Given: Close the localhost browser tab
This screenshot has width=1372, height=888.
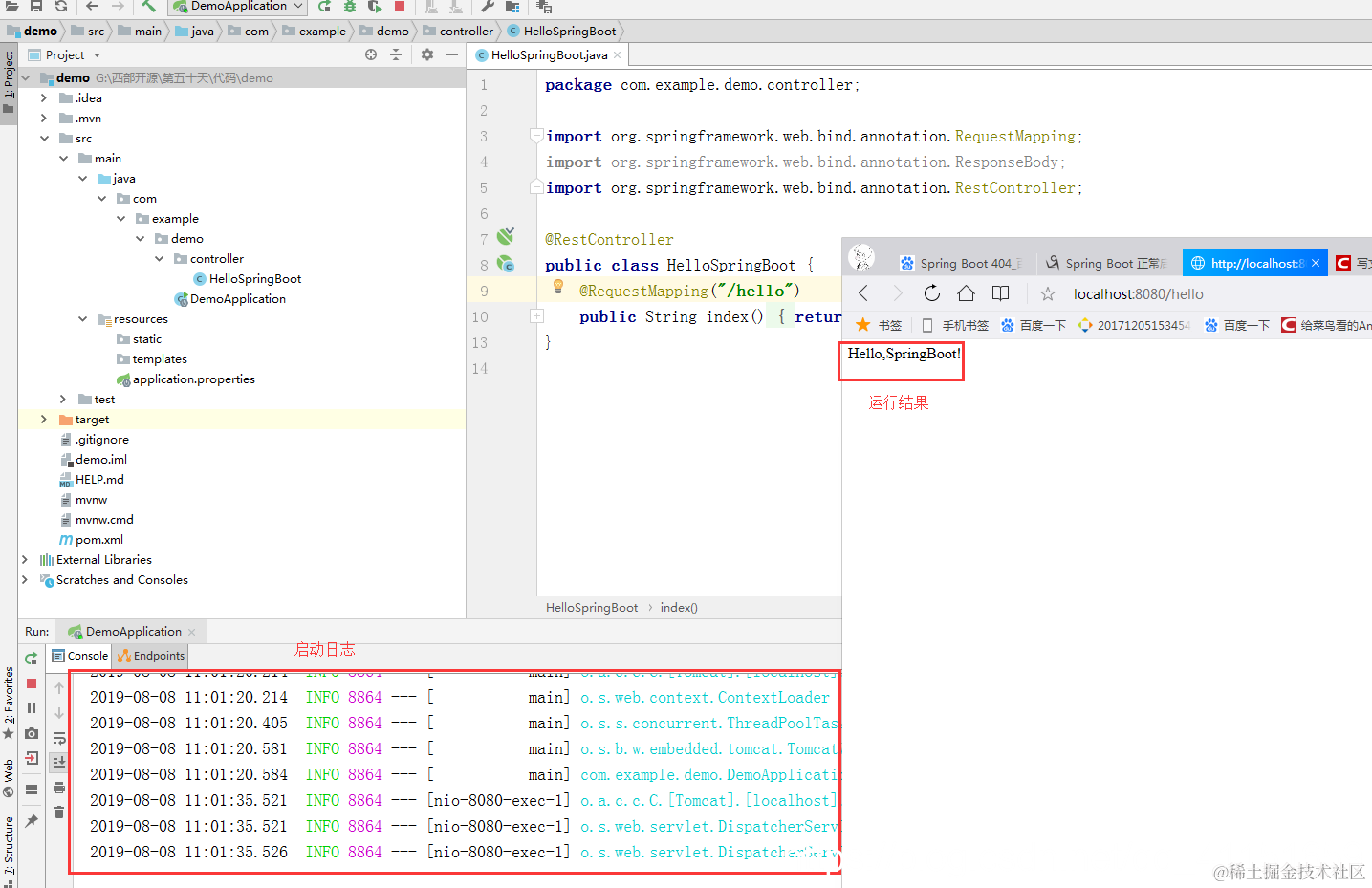Looking at the screenshot, I should [1316, 263].
